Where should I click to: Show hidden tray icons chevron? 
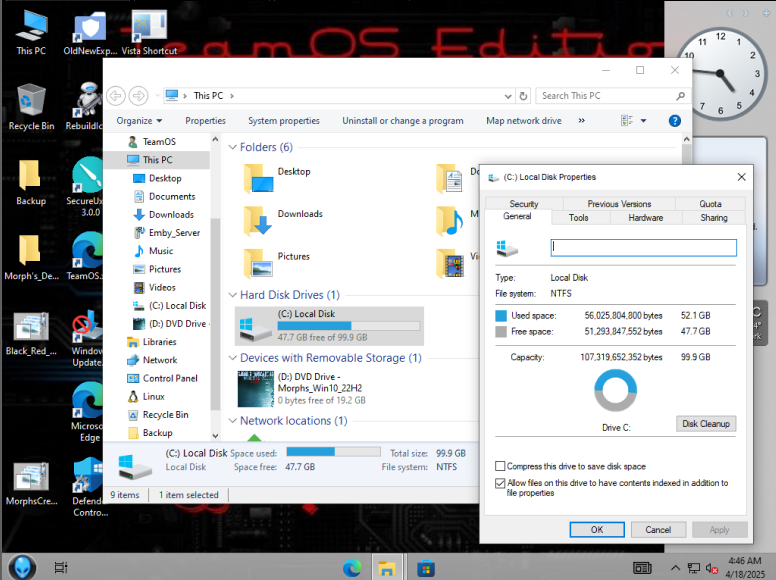(x=675, y=568)
